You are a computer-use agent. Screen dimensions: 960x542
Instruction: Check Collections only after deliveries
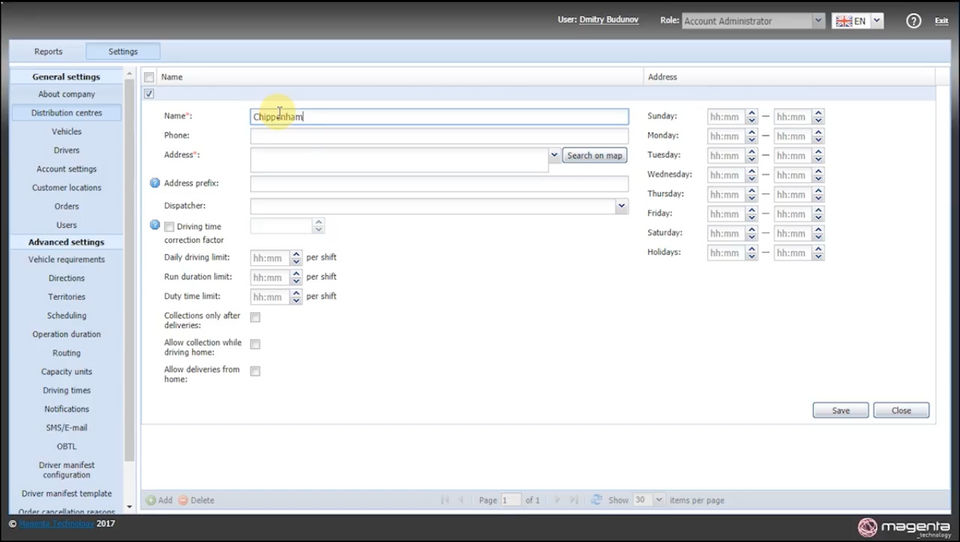(255, 317)
